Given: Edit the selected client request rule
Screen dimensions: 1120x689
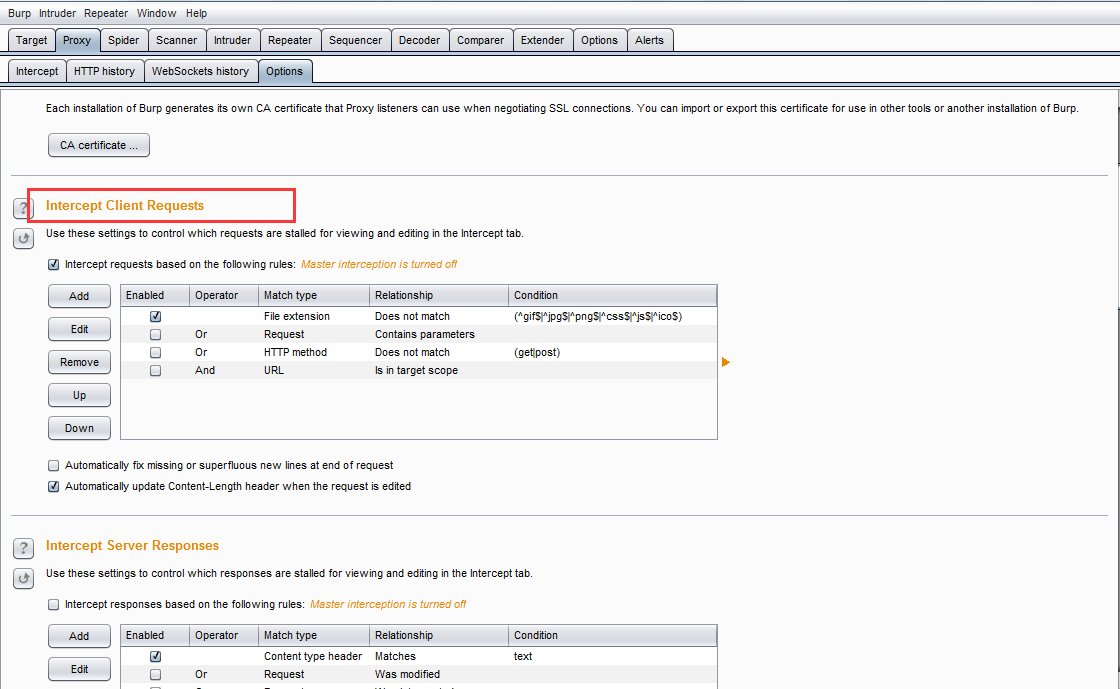Looking at the screenshot, I should coord(79,329).
